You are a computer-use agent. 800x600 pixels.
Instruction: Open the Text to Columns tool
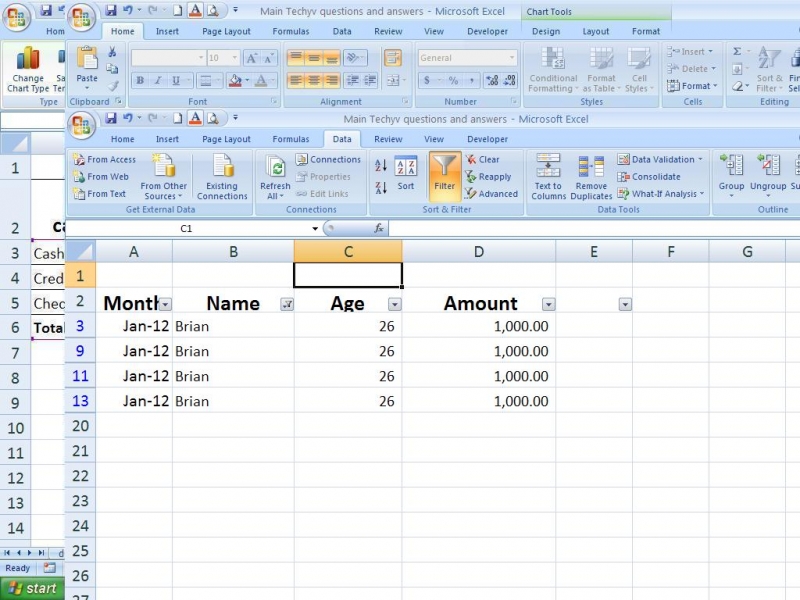(548, 177)
